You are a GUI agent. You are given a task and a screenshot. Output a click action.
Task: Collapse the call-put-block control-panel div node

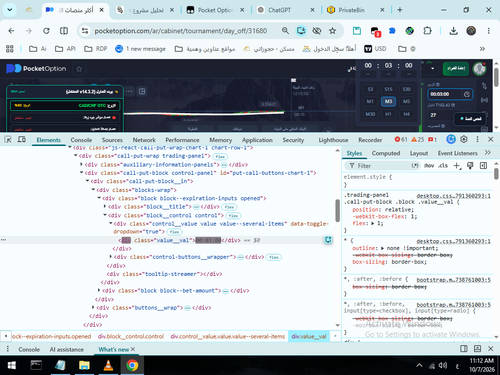(81, 173)
